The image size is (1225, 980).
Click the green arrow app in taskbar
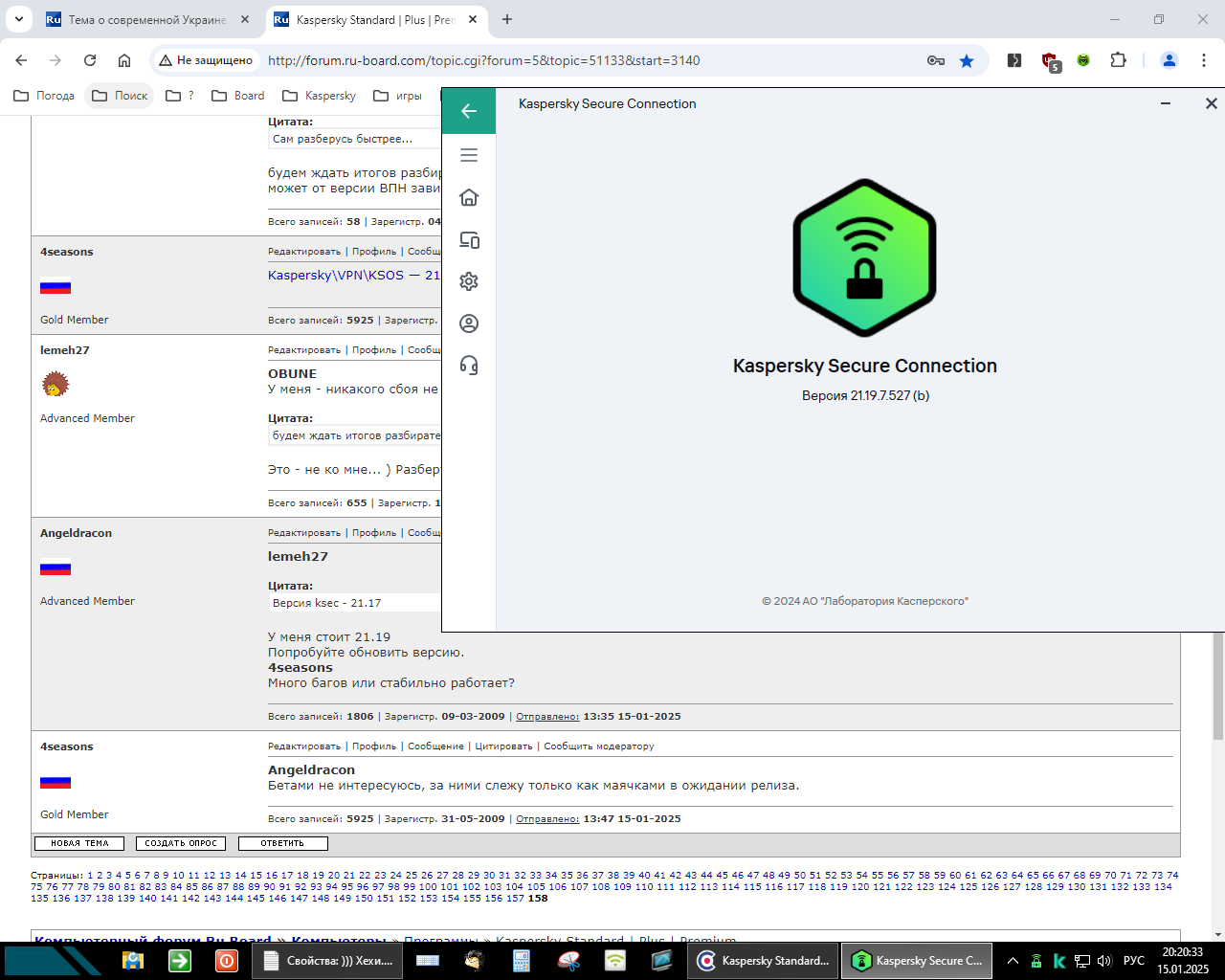point(179,961)
